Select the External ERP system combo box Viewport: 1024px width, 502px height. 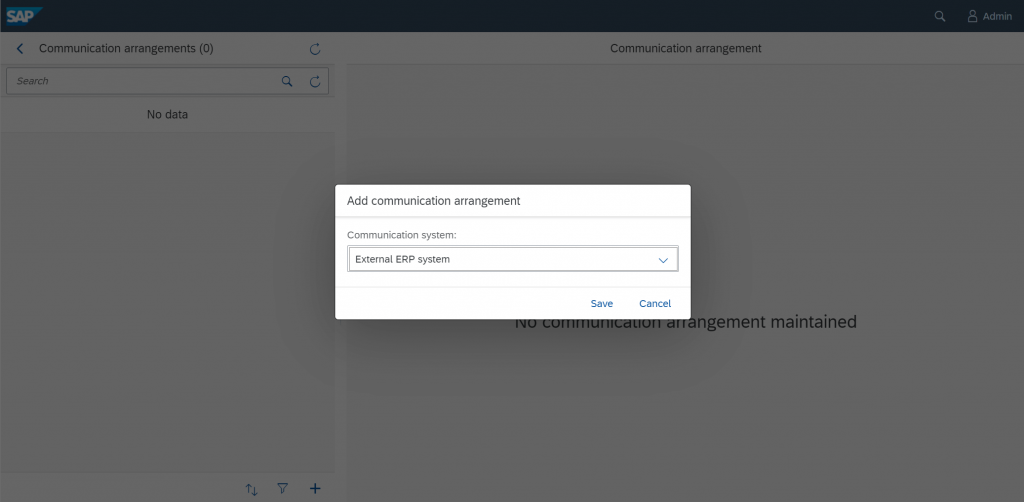[513, 259]
